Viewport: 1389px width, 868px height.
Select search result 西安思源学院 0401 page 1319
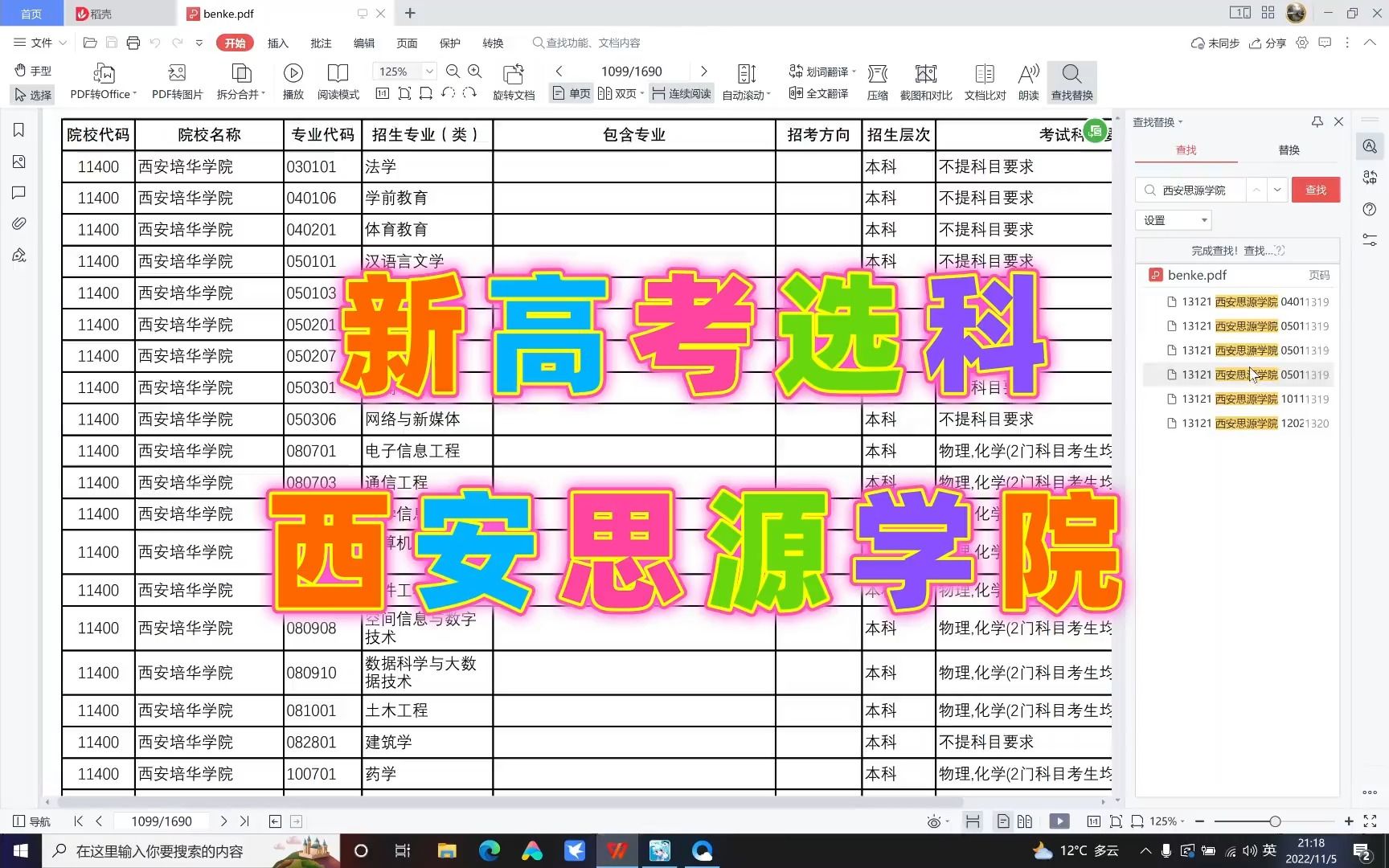[x=1240, y=302]
